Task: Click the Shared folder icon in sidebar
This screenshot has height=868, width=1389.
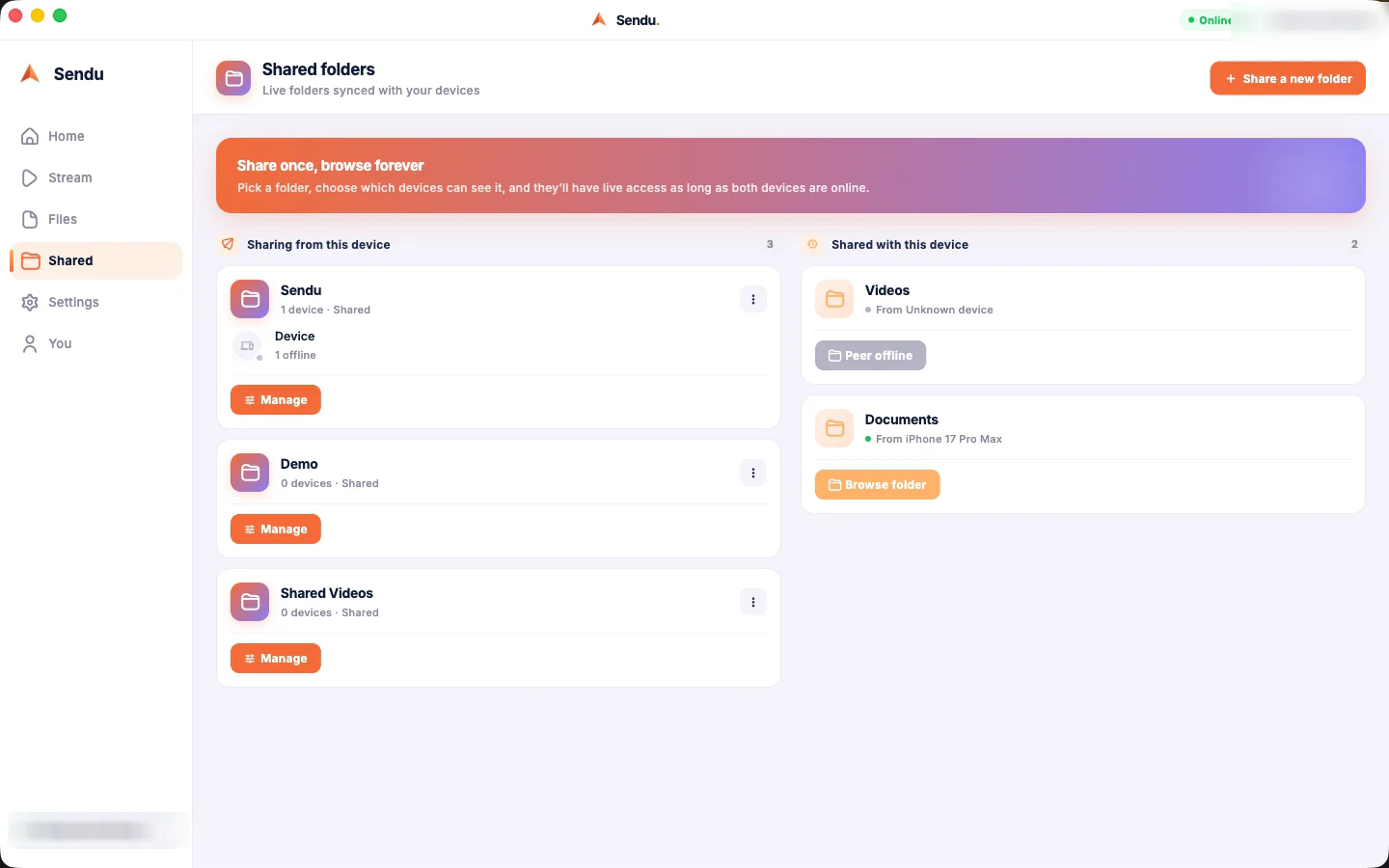Action: [x=30, y=260]
